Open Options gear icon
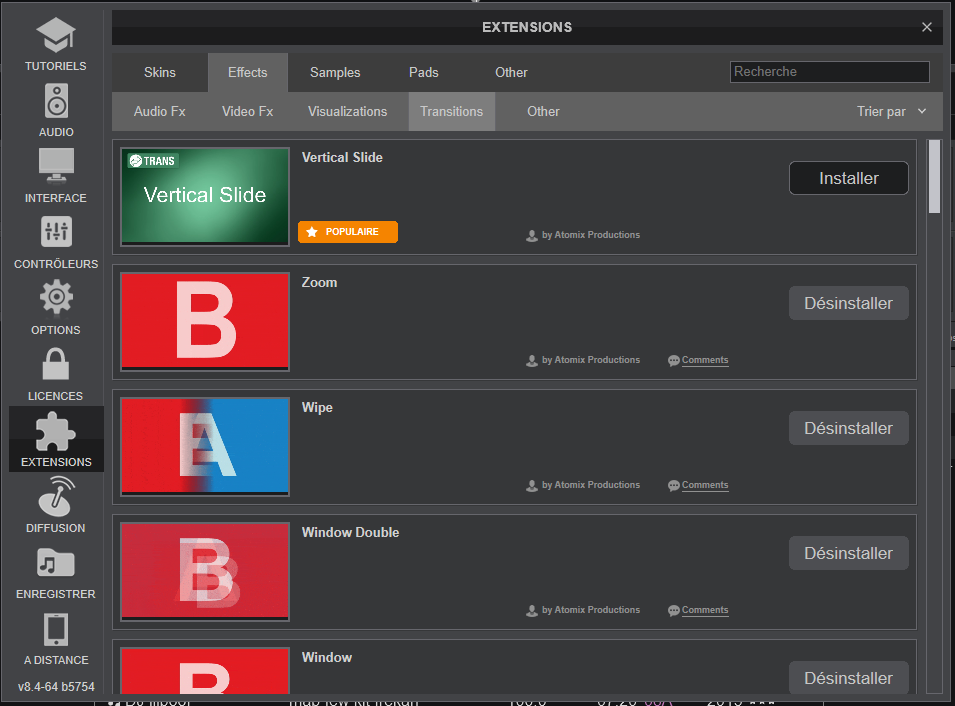The image size is (955, 706). (56, 299)
